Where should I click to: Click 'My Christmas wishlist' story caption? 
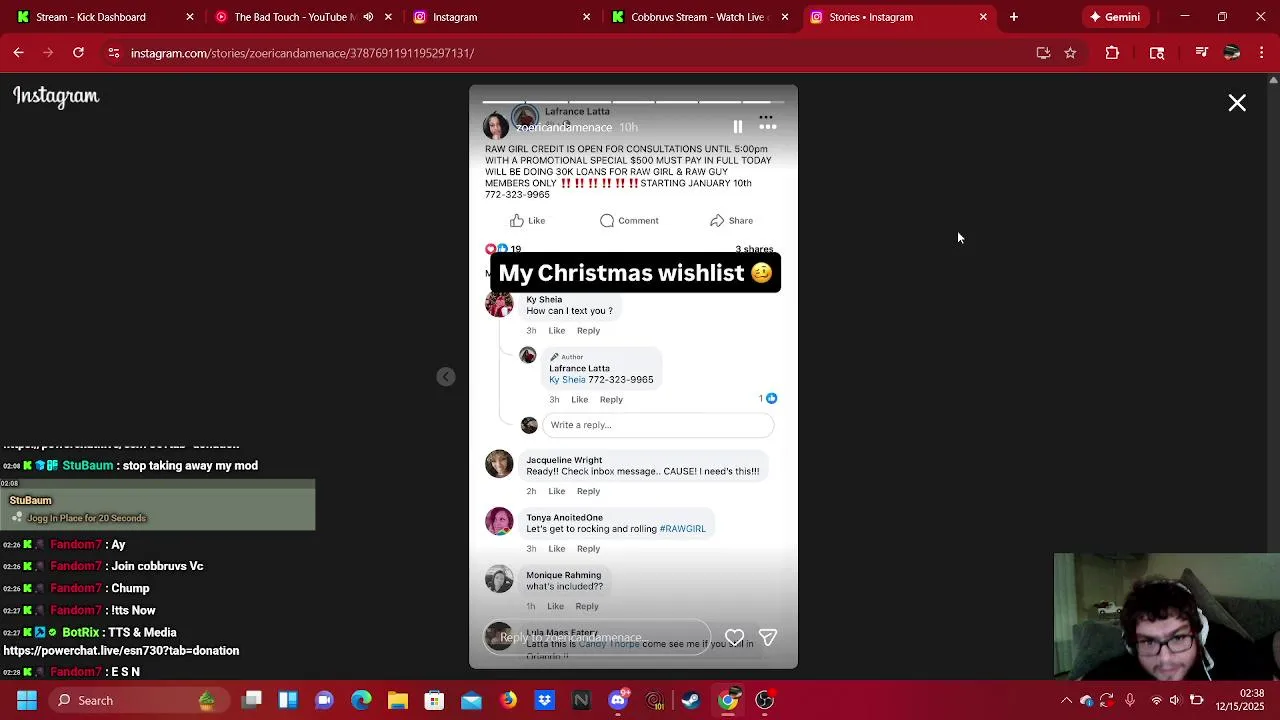(x=635, y=273)
